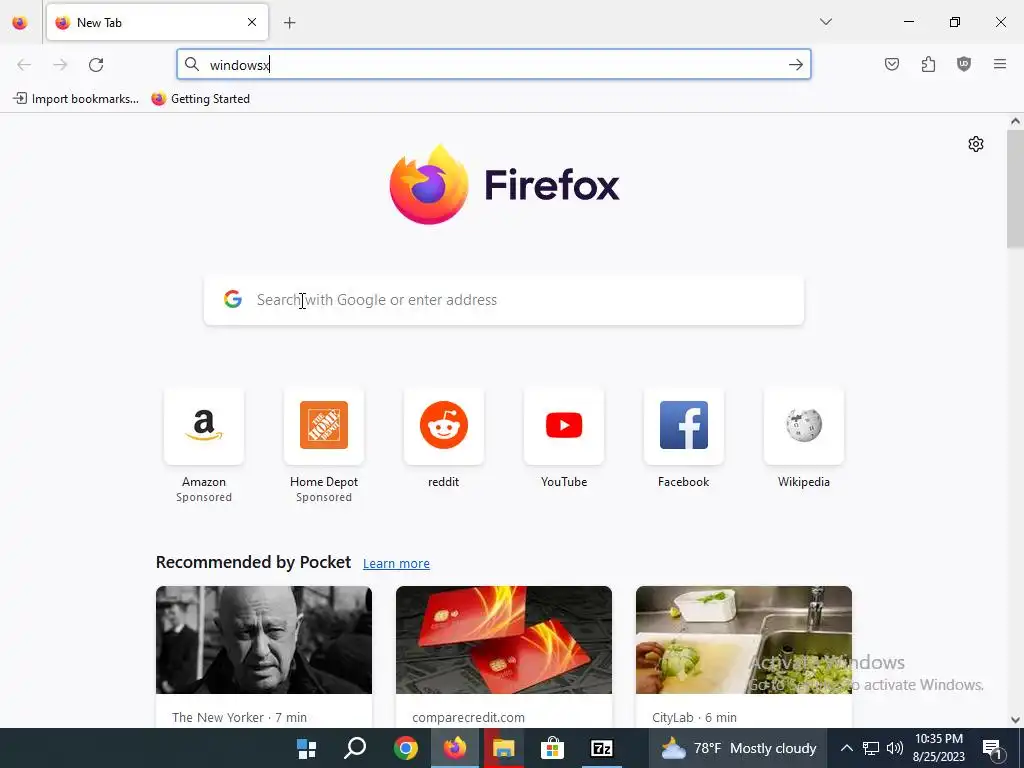Open Getting Started bookmark
Viewport: 1024px width, 768px height.
tap(200, 99)
